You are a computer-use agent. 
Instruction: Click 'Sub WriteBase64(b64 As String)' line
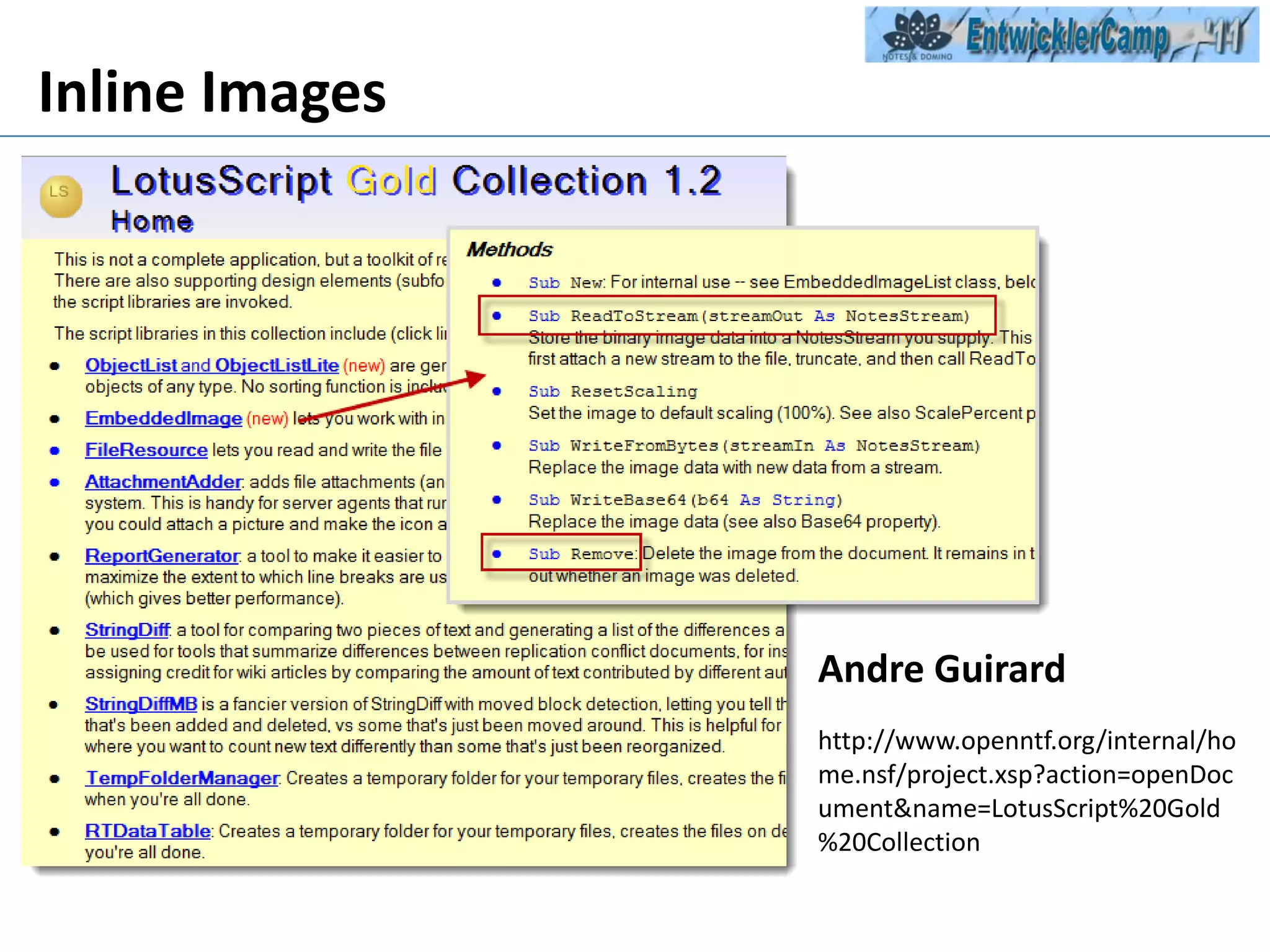click(685, 500)
